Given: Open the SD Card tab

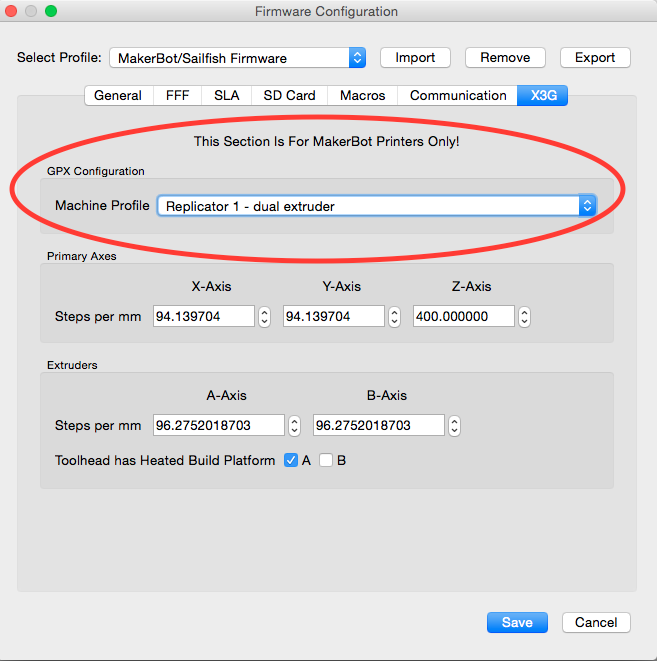Looking at the screenshot, I should [289, 95].
